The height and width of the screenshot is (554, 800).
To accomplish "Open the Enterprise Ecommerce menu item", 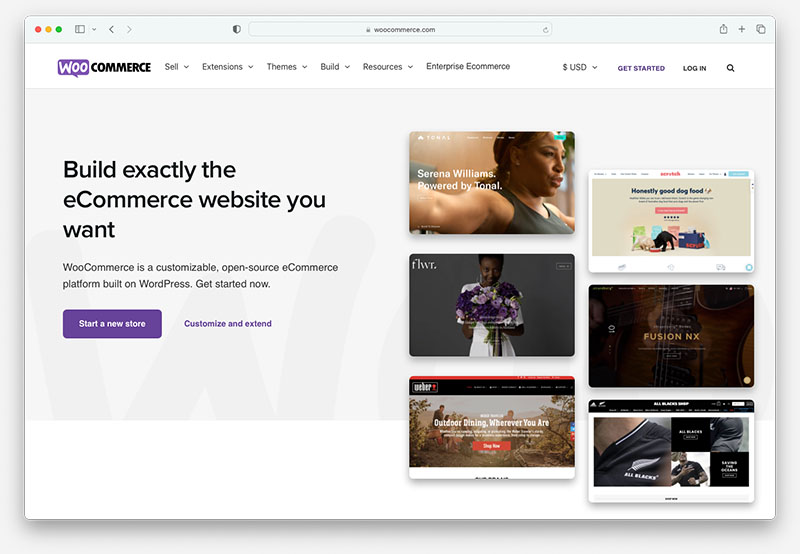I will [468, 66].
